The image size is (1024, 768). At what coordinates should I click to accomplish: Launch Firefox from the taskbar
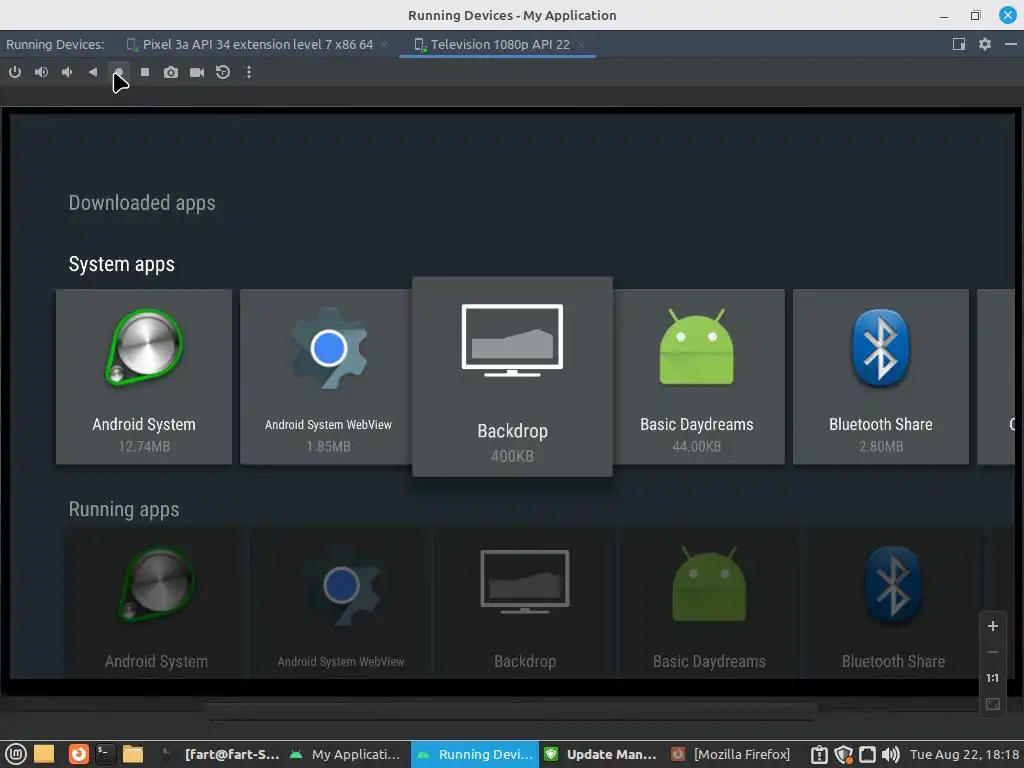click(x=78, y=754)
